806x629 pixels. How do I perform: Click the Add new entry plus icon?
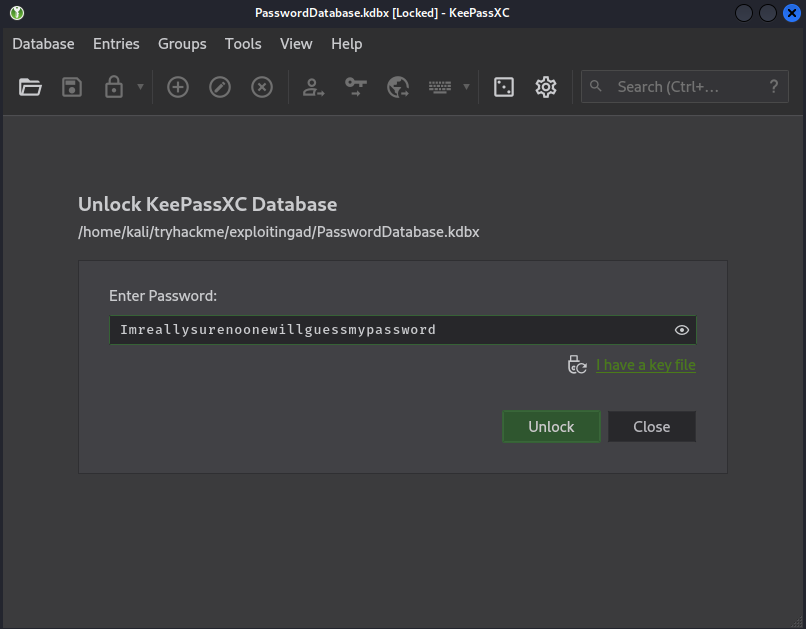coord(178,87)
